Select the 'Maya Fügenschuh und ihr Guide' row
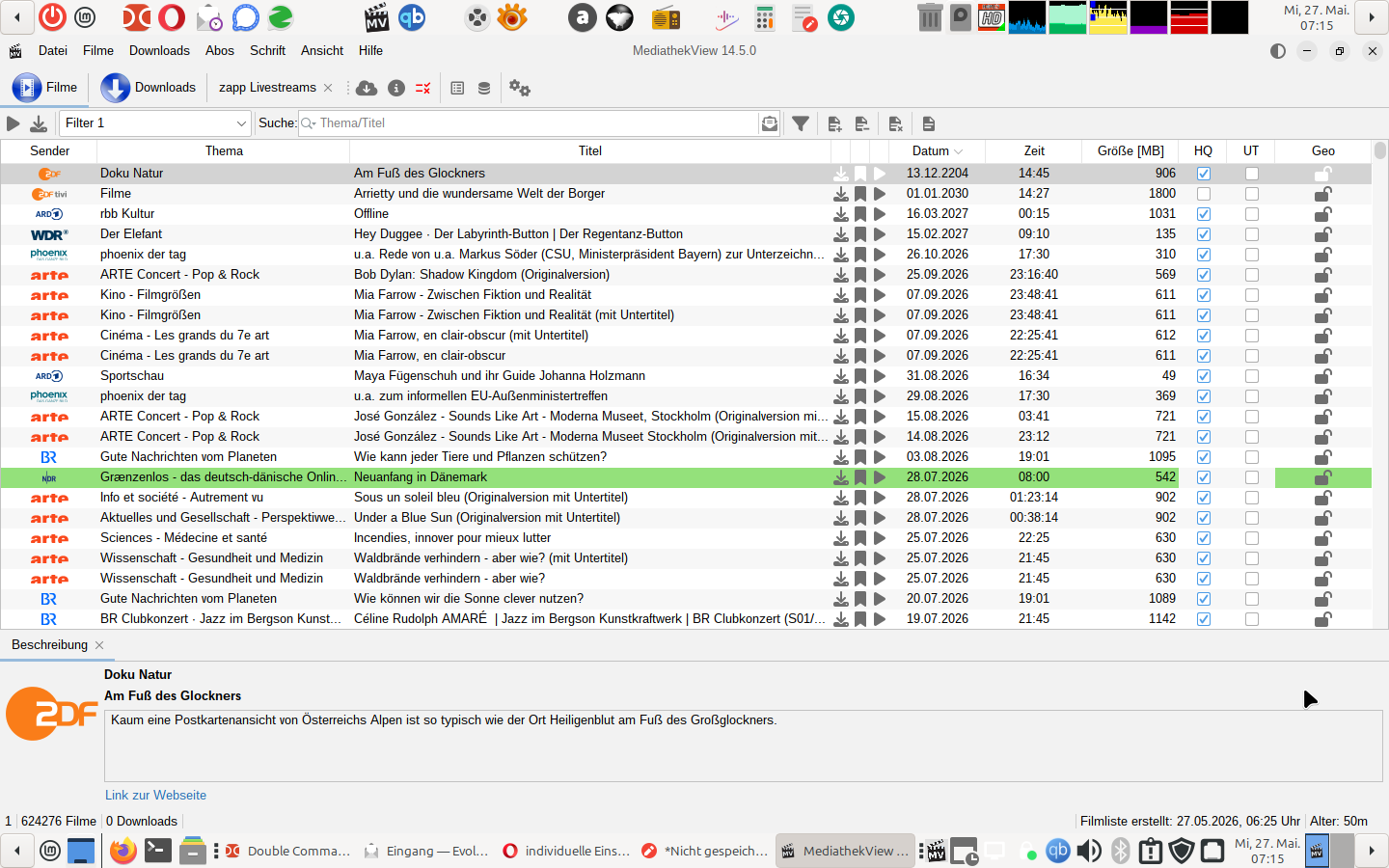This screenshot has width=1389, height=868. coord(686,376)
